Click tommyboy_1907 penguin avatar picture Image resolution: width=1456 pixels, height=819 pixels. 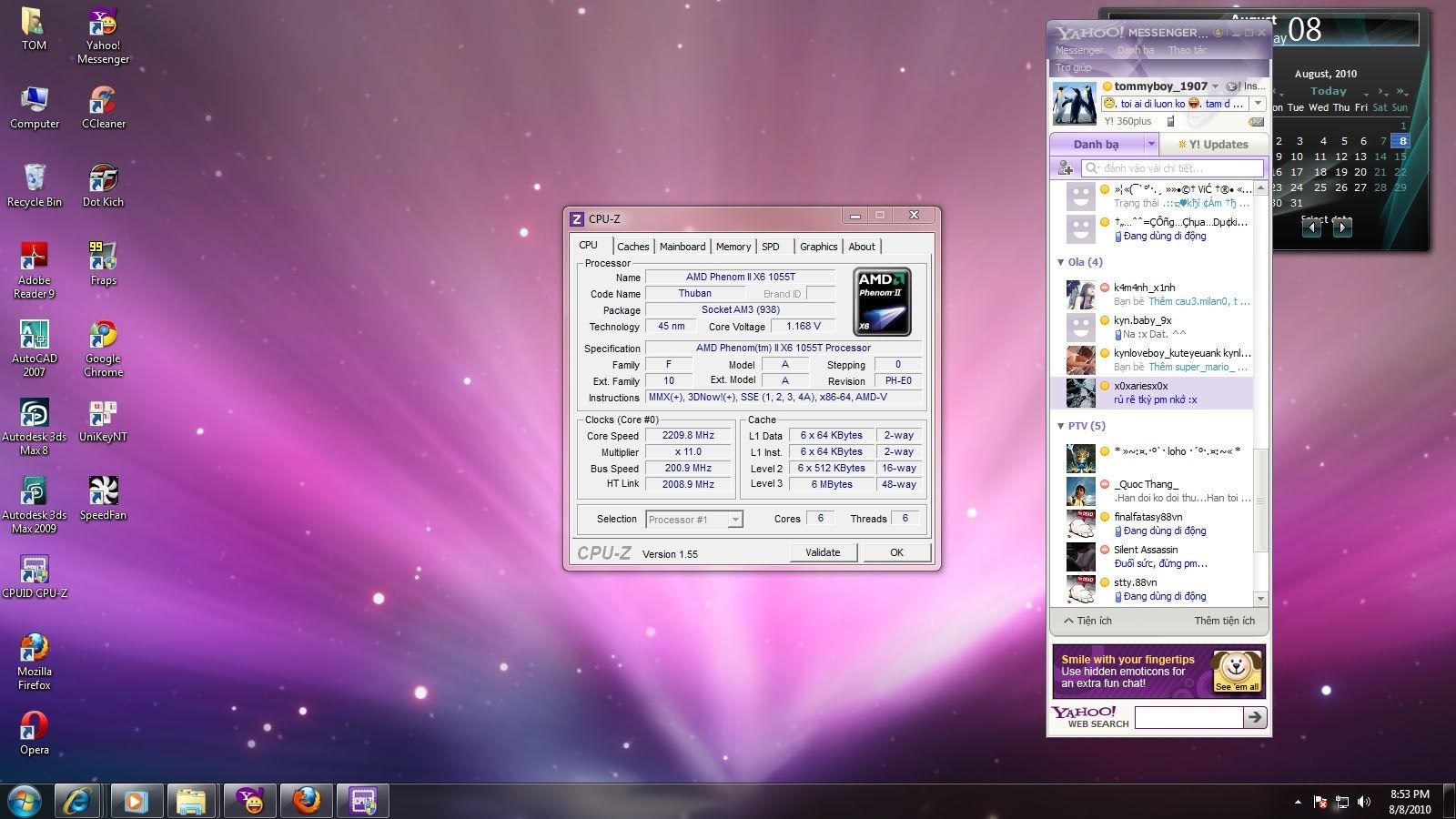coord(1074,104)
